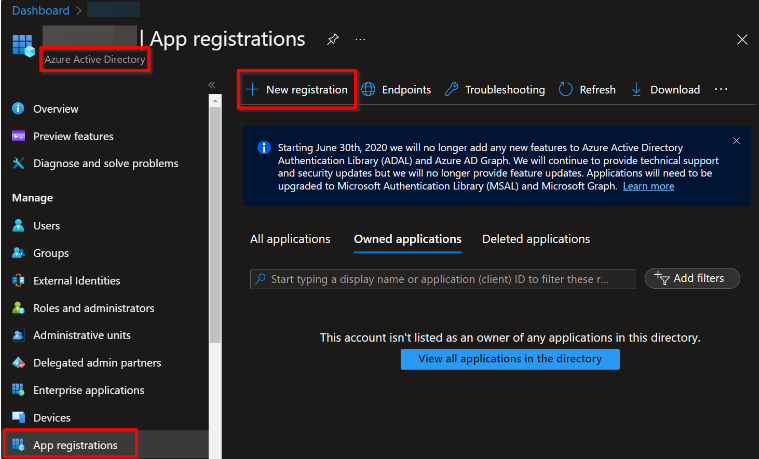Click the sidebar vertical scrollbar thumb
Viewport: 759px width, 459px height.
[x=215, y=225]
